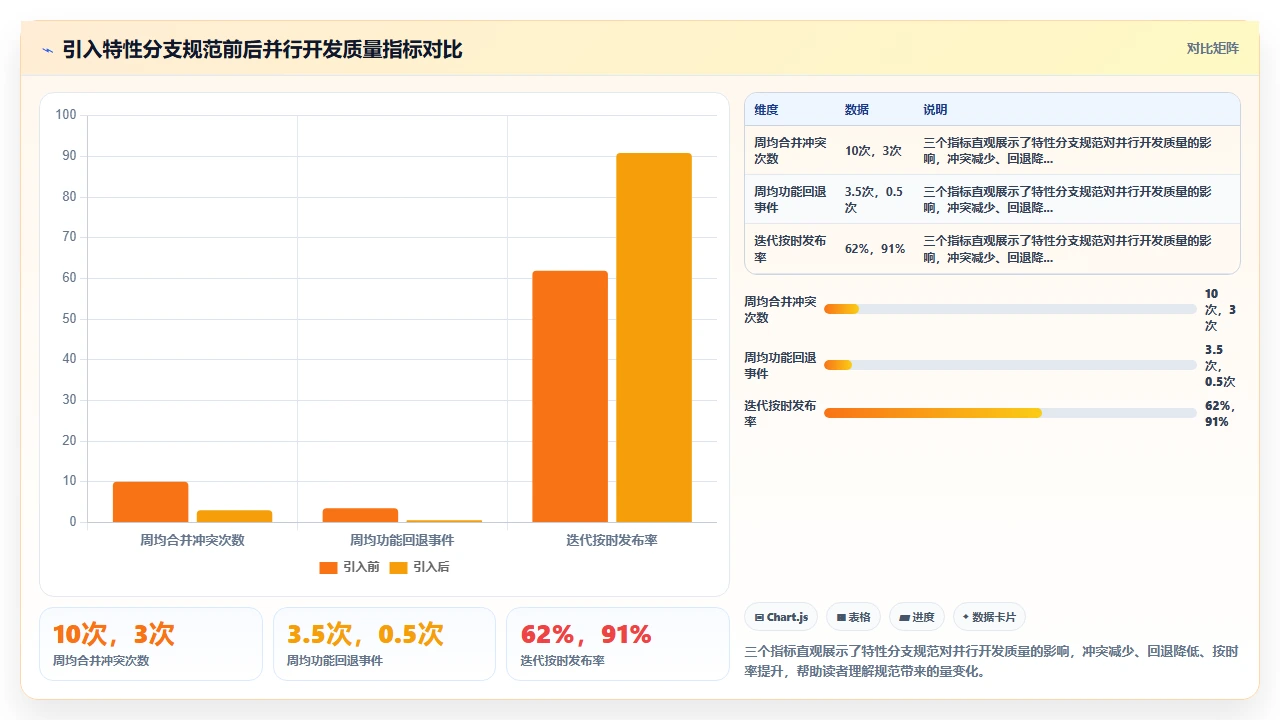Select the 表格 tag chip

coord(853,617)
